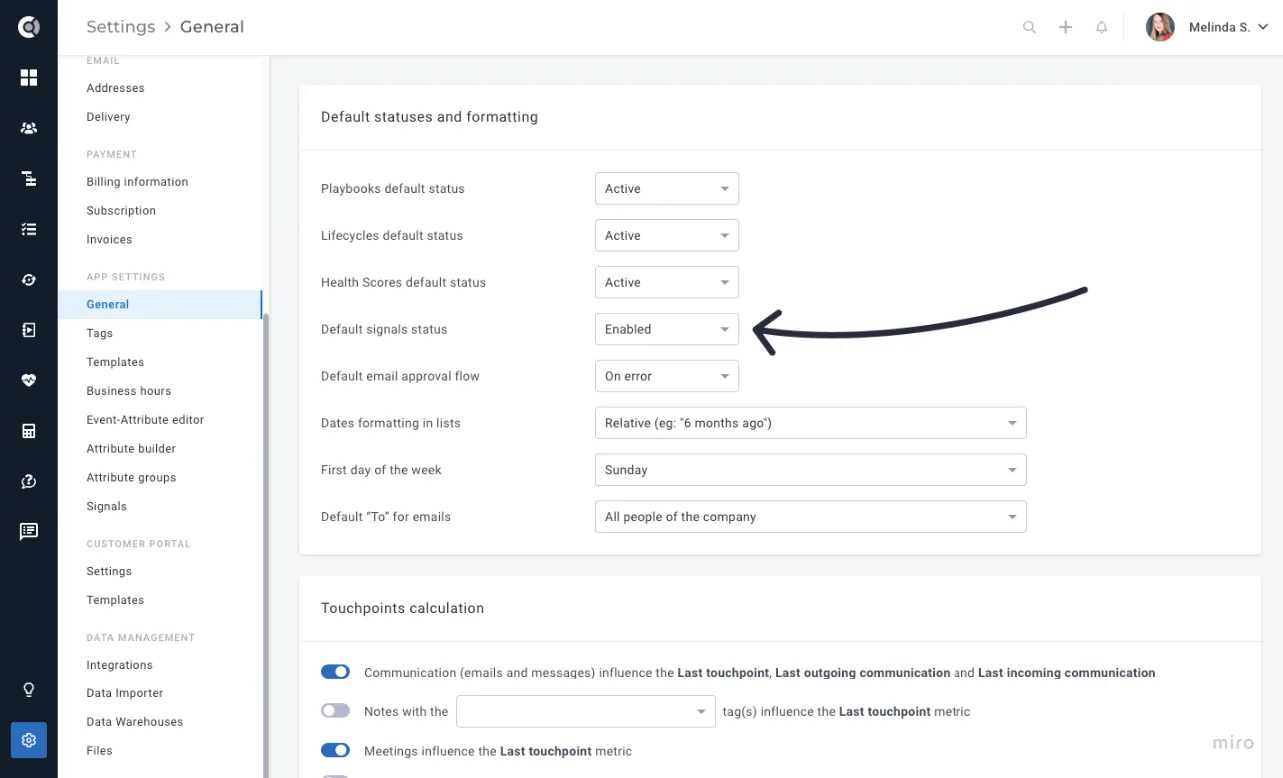Open the dashboard grid icon in sidebar
This screenshot has height=778, width=1283.
tap(29, 78)
